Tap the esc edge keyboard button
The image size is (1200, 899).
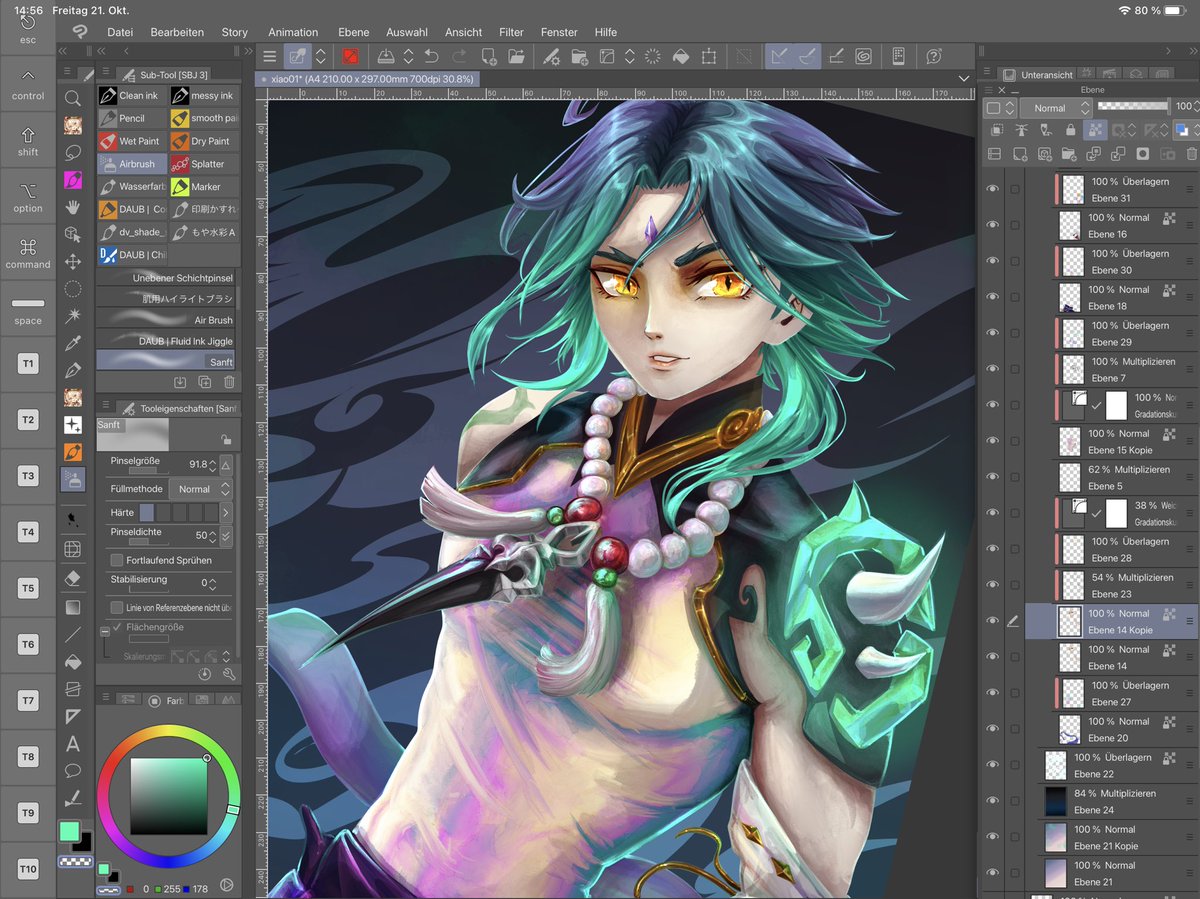pos(28,27)
